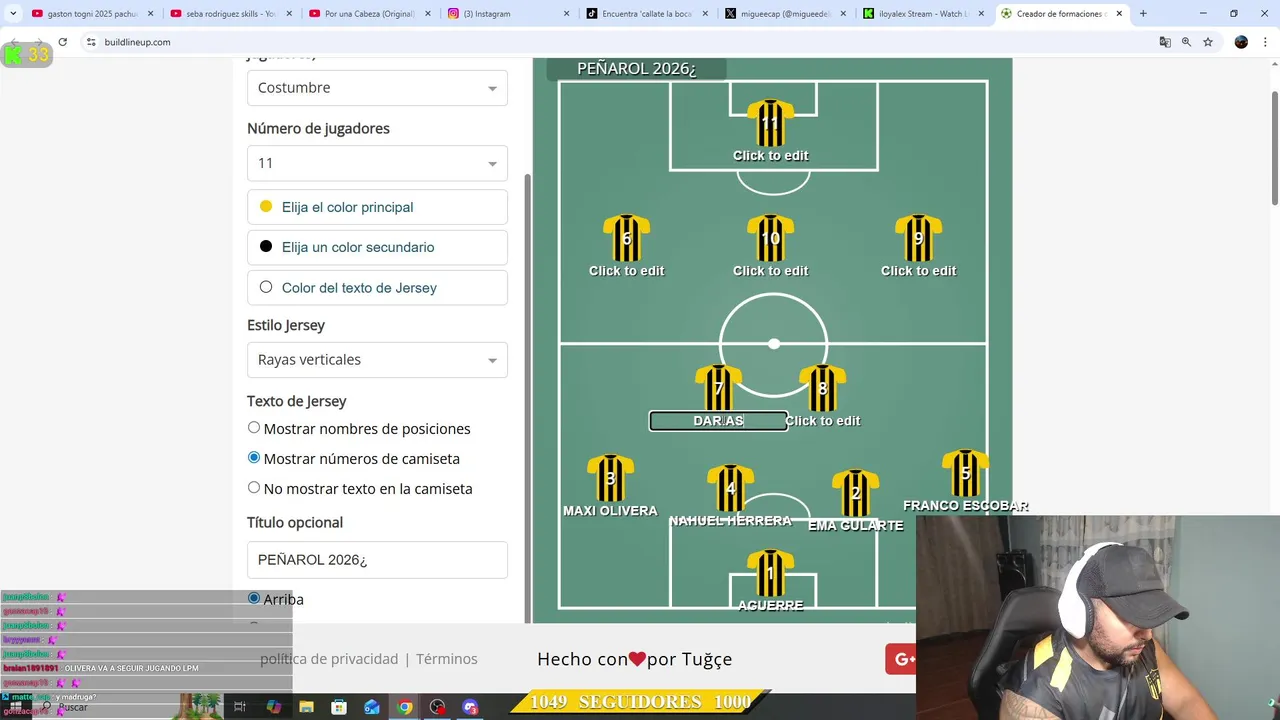The image size is (1280, 720).
Task: View site information icon beside URL
Action: pyautogui.click(x=91, y=42)
